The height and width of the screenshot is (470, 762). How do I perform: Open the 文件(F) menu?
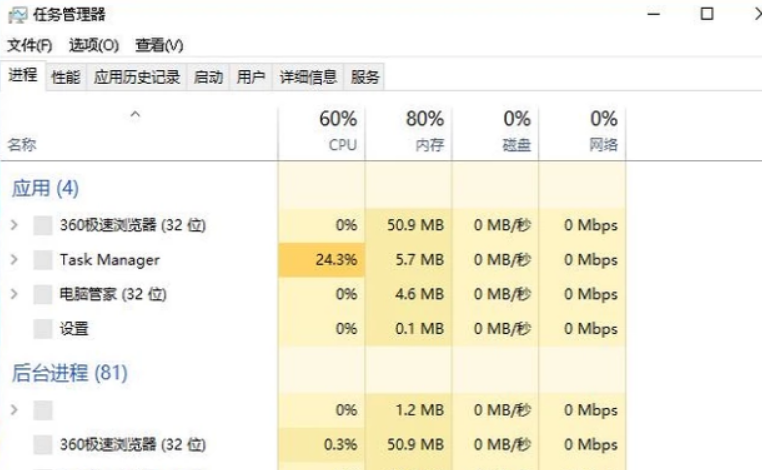(29, 46)
